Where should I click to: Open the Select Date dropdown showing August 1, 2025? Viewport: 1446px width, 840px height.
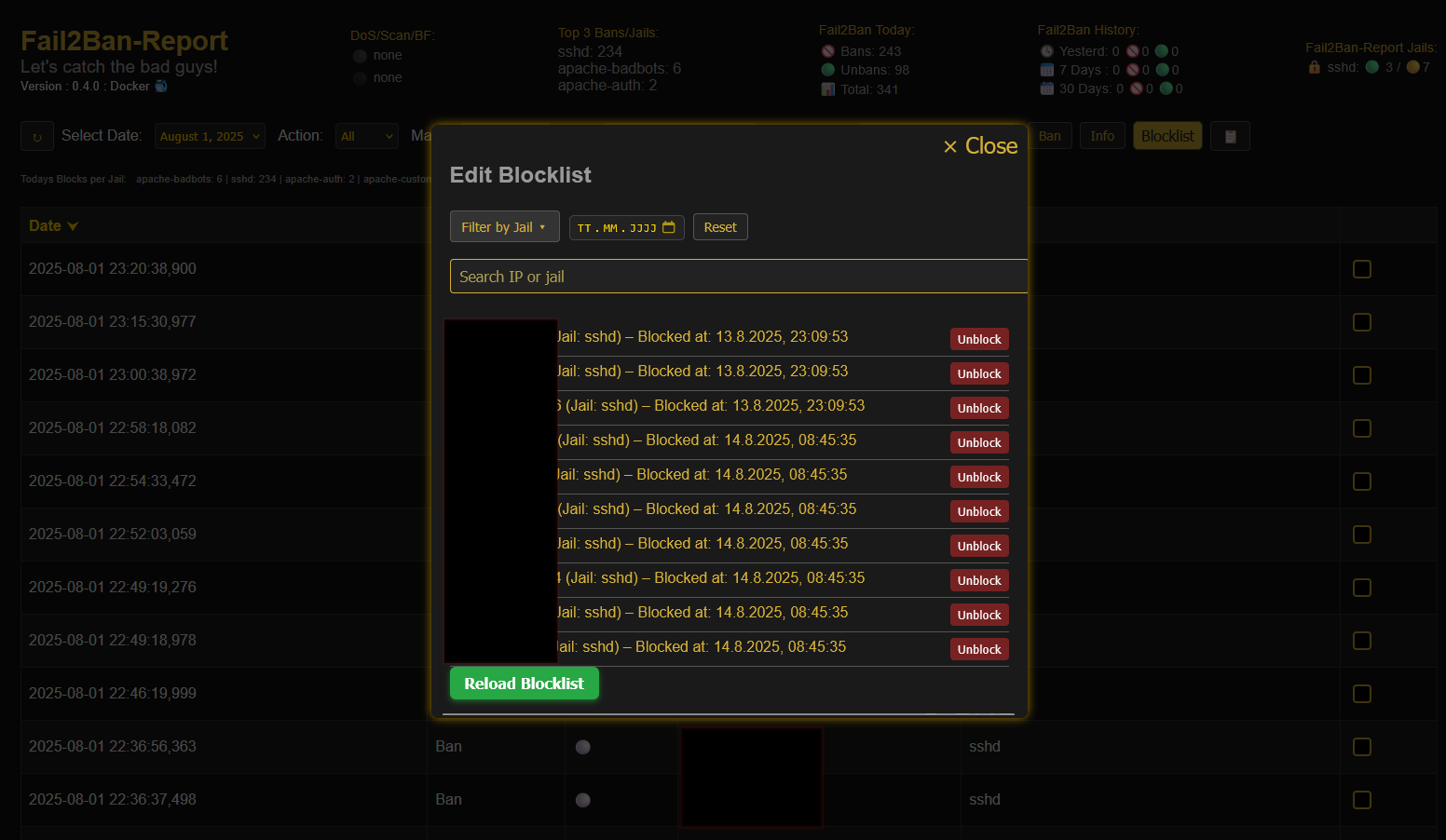click(x=210, y=136)
